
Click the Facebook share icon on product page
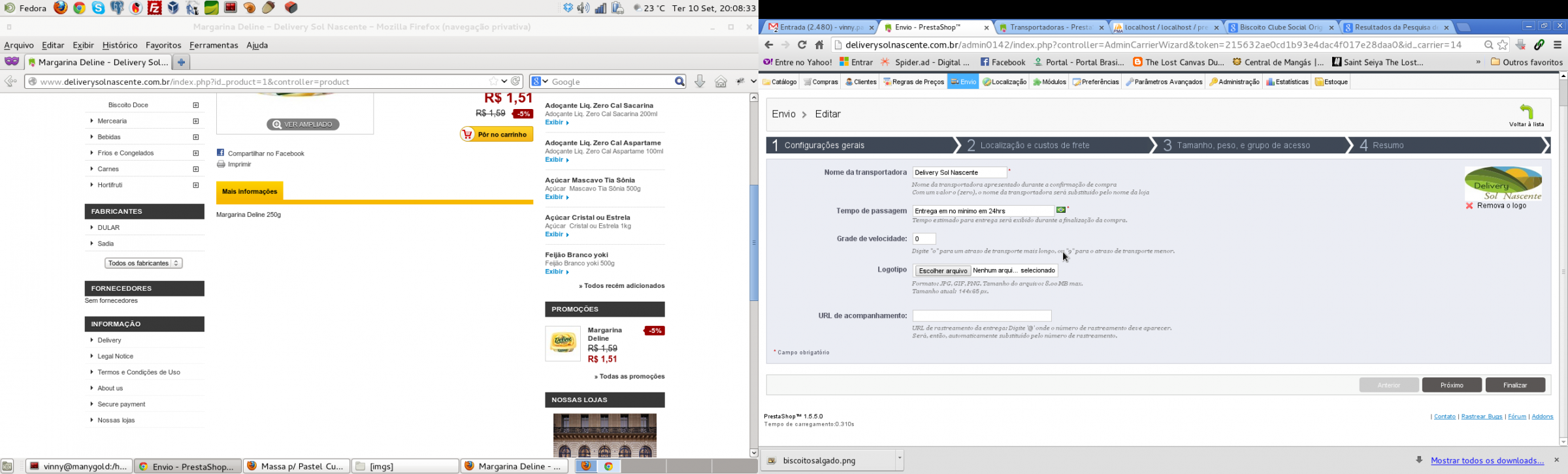(x=221, y=153)
